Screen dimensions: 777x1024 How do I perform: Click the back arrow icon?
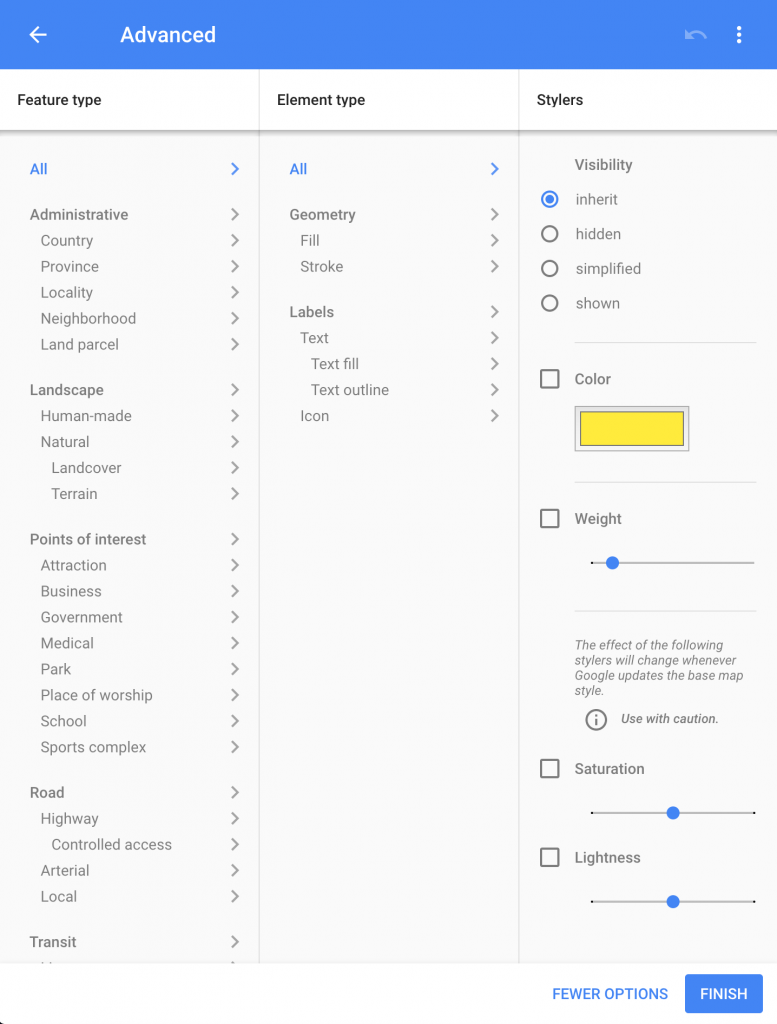(38, 35)
